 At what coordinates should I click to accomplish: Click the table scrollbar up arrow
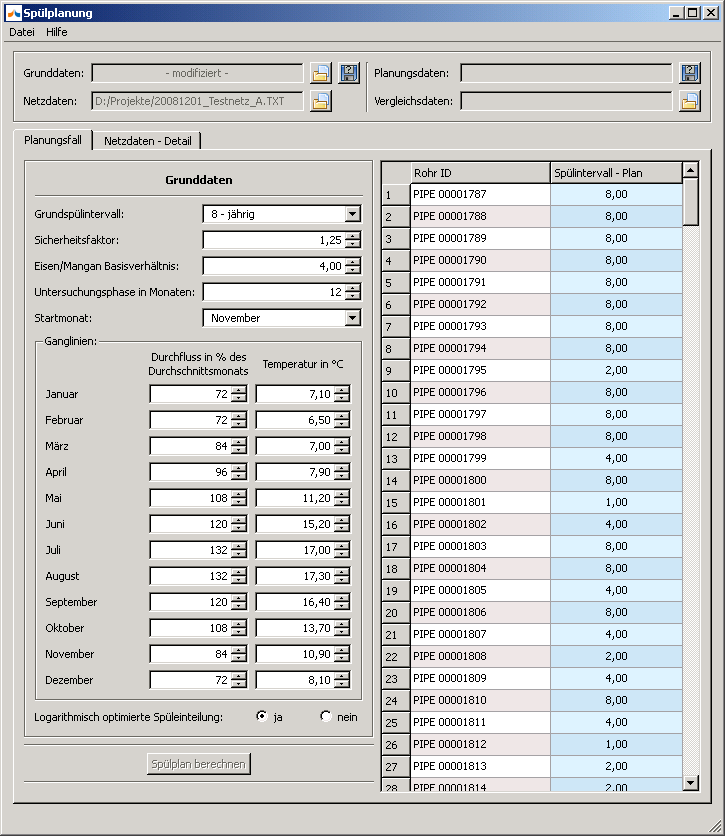[690, 170]
